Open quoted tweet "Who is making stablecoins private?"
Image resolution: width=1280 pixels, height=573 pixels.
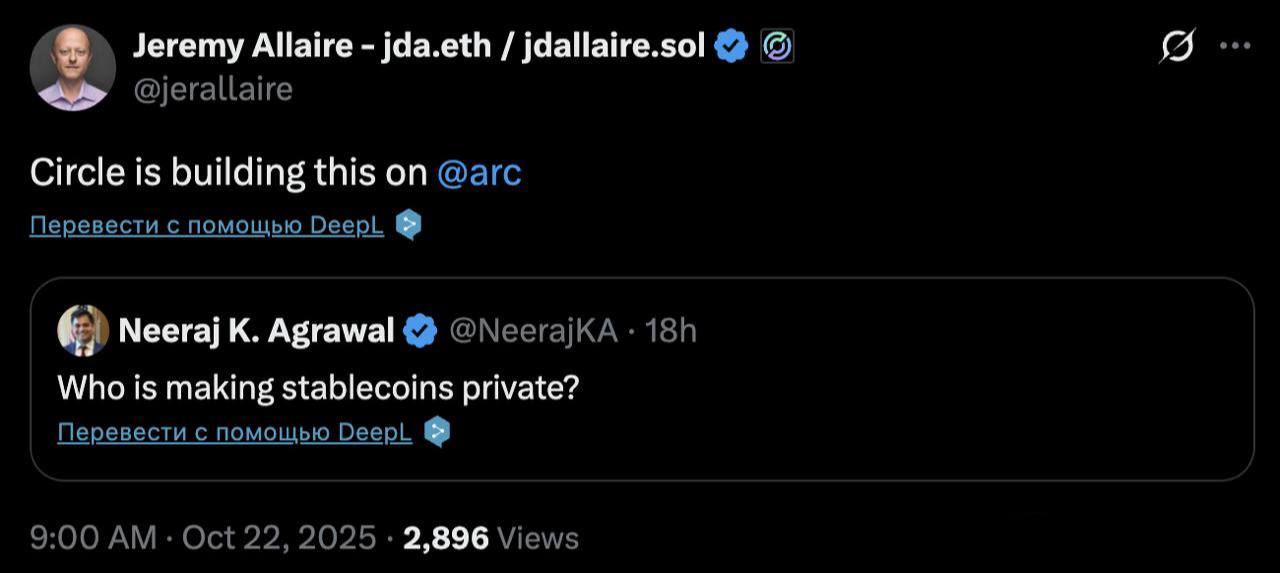(318, 388)
